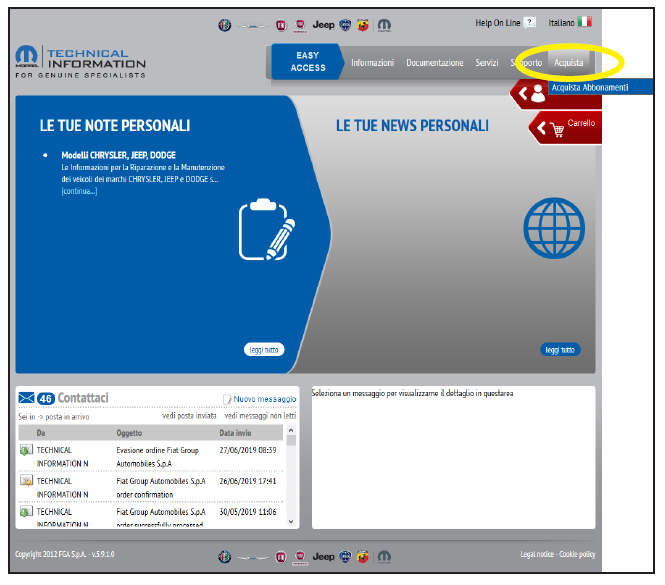
Task: Click vedi posta inviata link
Action: (189, 416)
